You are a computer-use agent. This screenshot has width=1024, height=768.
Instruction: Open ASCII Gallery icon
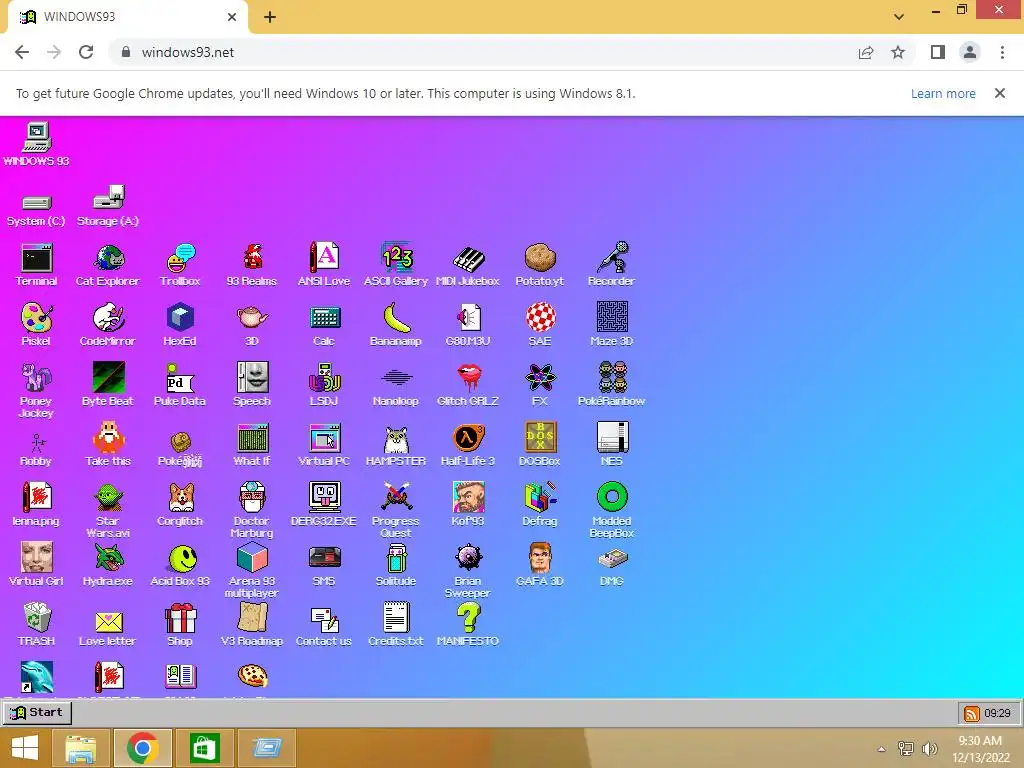(x=396, y=264)
